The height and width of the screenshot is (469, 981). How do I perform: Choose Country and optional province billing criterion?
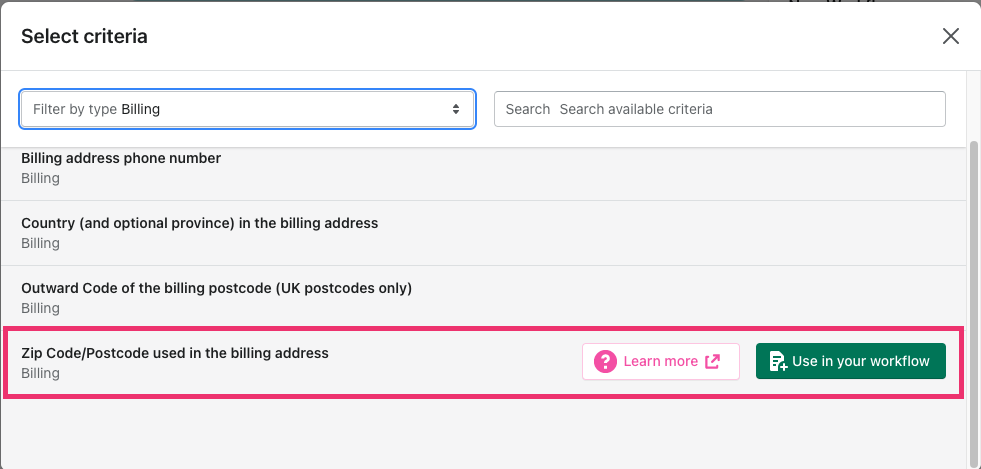482,233
